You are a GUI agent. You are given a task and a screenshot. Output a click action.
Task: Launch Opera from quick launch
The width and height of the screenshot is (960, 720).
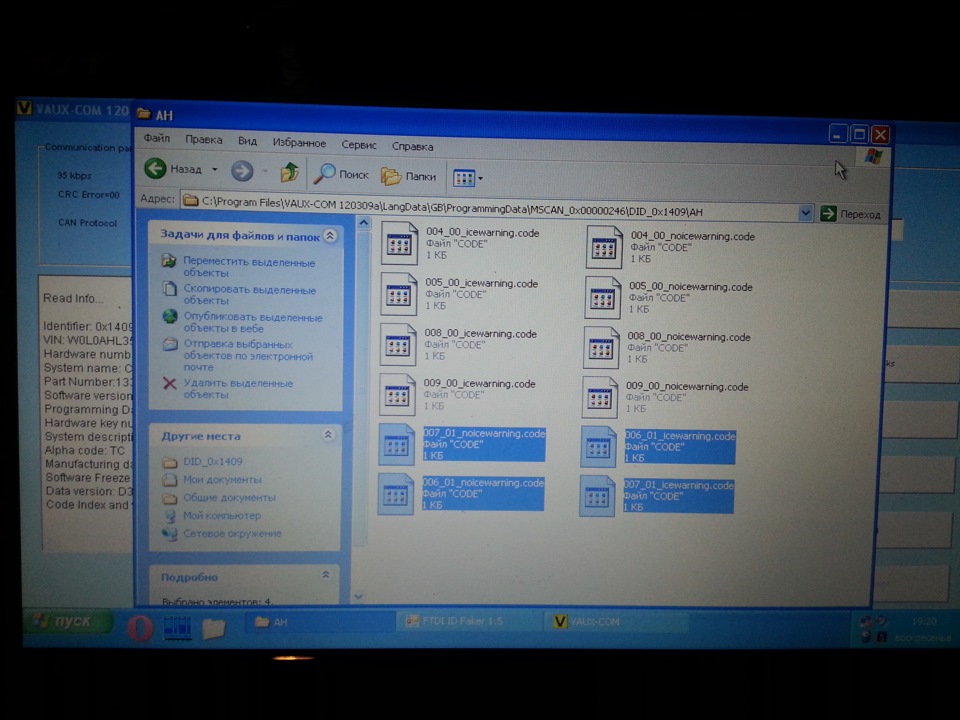(x=140, y=627)
